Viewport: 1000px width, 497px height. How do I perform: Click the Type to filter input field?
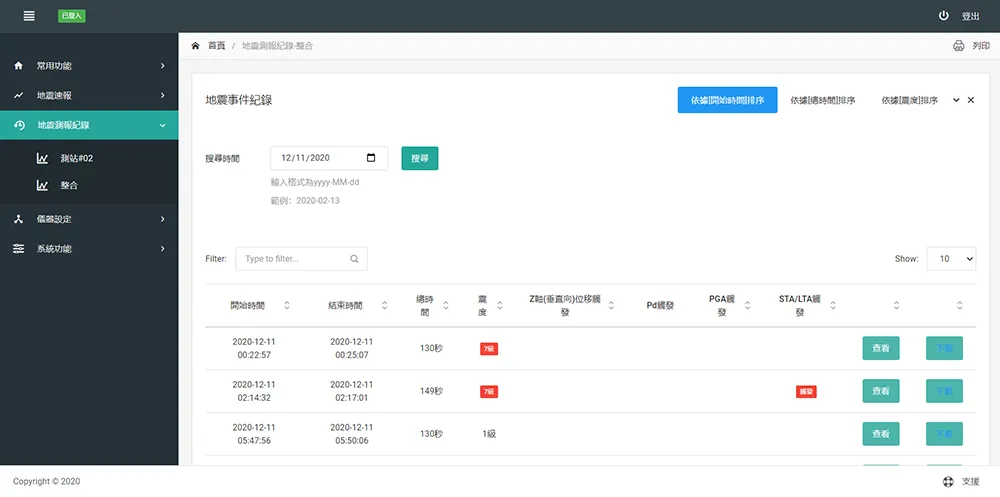[295, 259]
